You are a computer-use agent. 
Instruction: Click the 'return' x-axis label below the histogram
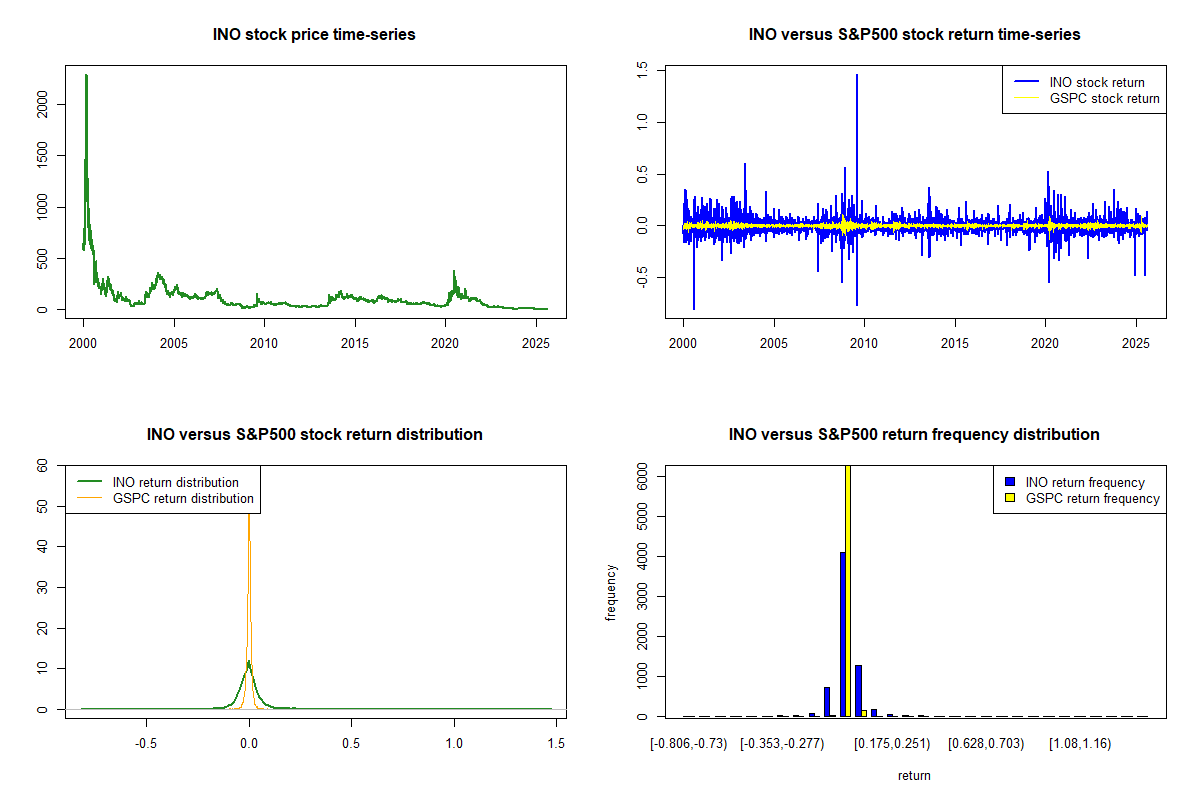[x=914, y=775]
